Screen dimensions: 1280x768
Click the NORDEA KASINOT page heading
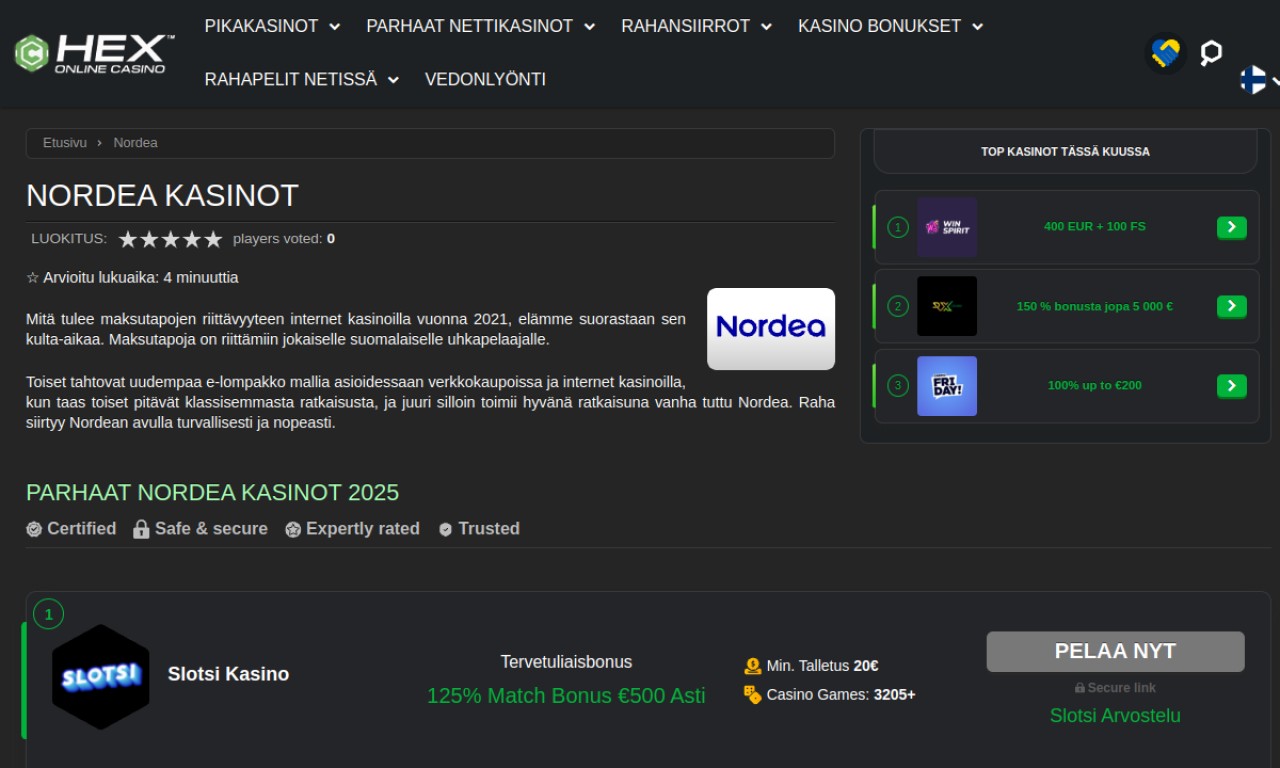click(x=162, y=196)
